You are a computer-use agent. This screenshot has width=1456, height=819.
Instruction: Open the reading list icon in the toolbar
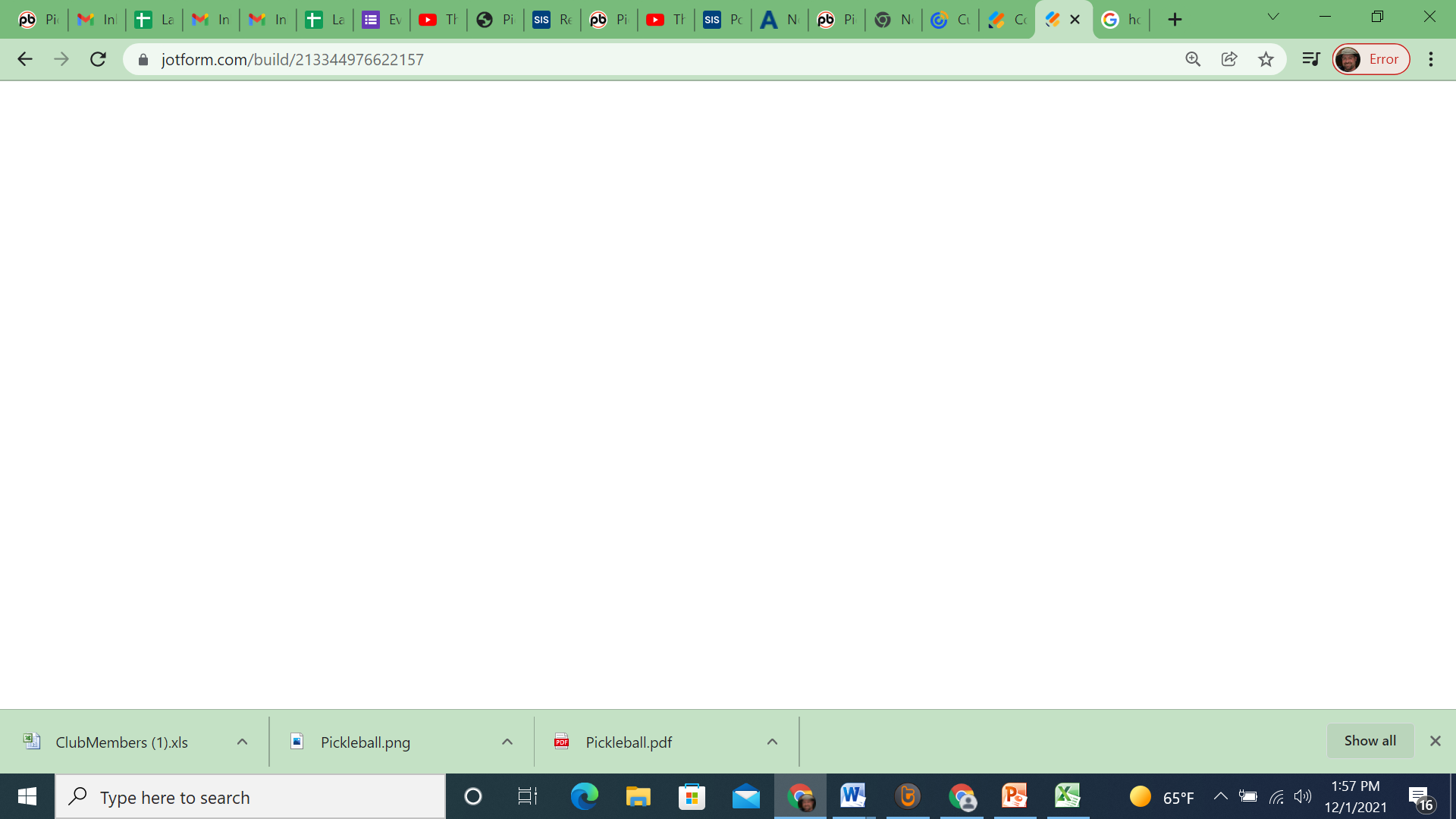(x=1310, y=59)
